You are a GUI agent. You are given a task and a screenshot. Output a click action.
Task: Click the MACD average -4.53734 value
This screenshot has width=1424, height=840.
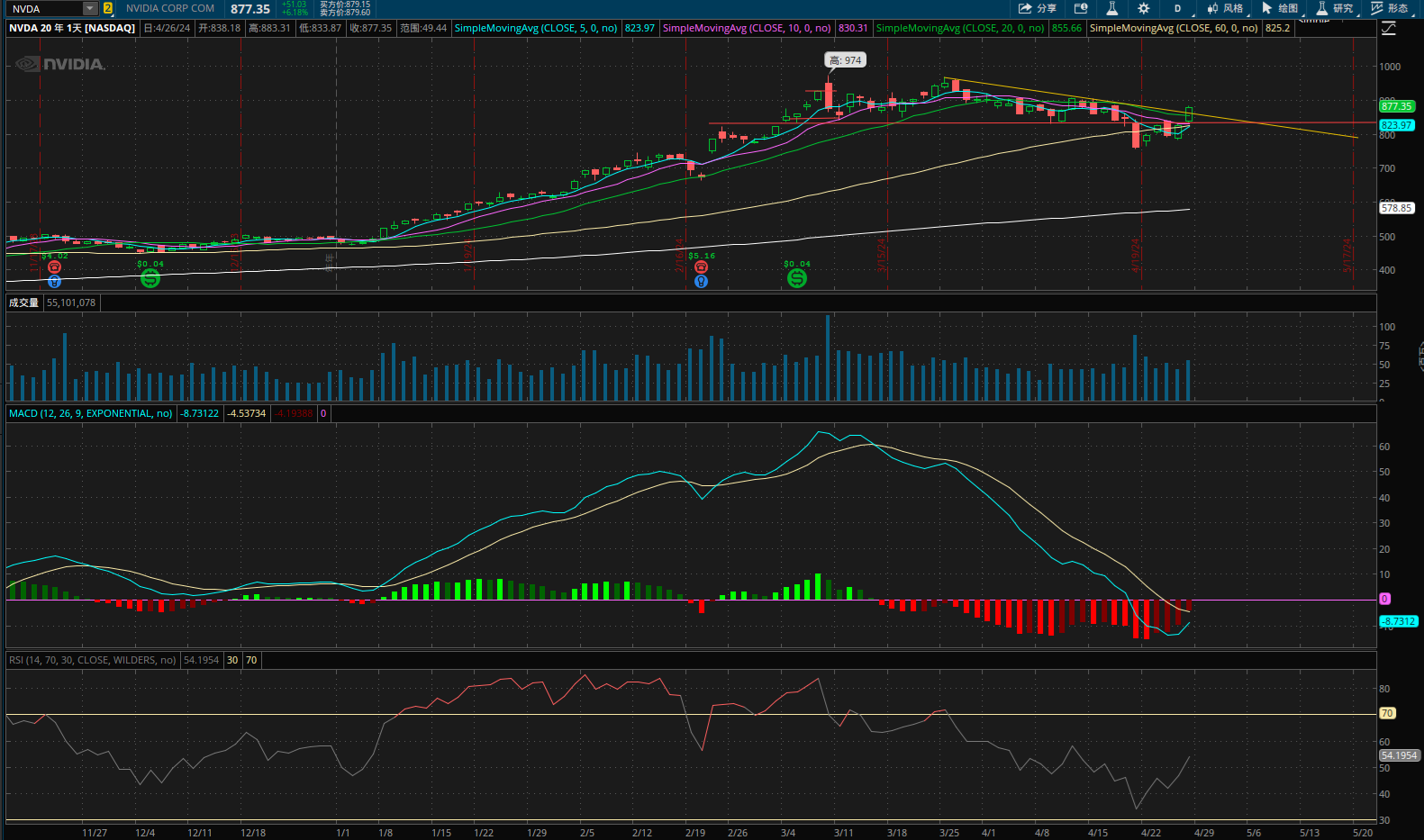pyautogui.click(x=247, y=413)
